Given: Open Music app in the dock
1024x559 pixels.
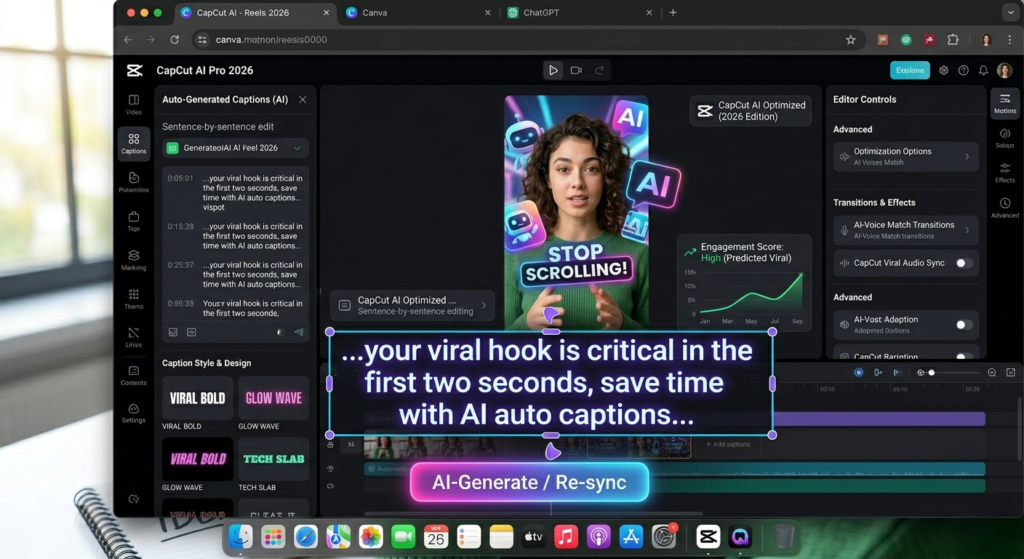Looking at the screenshot, I should coord(566,537).
